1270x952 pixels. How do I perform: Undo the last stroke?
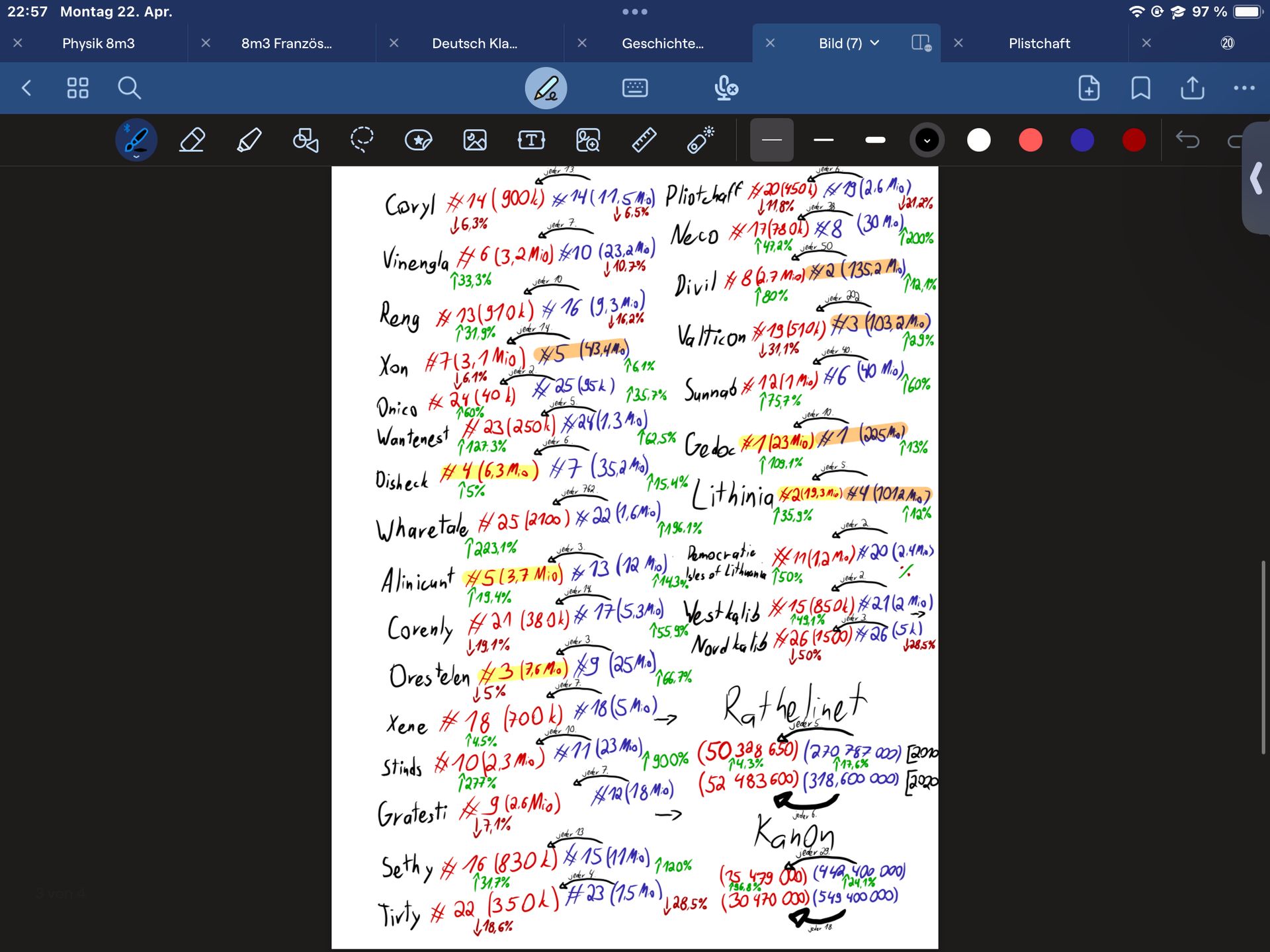(1187, 140)
